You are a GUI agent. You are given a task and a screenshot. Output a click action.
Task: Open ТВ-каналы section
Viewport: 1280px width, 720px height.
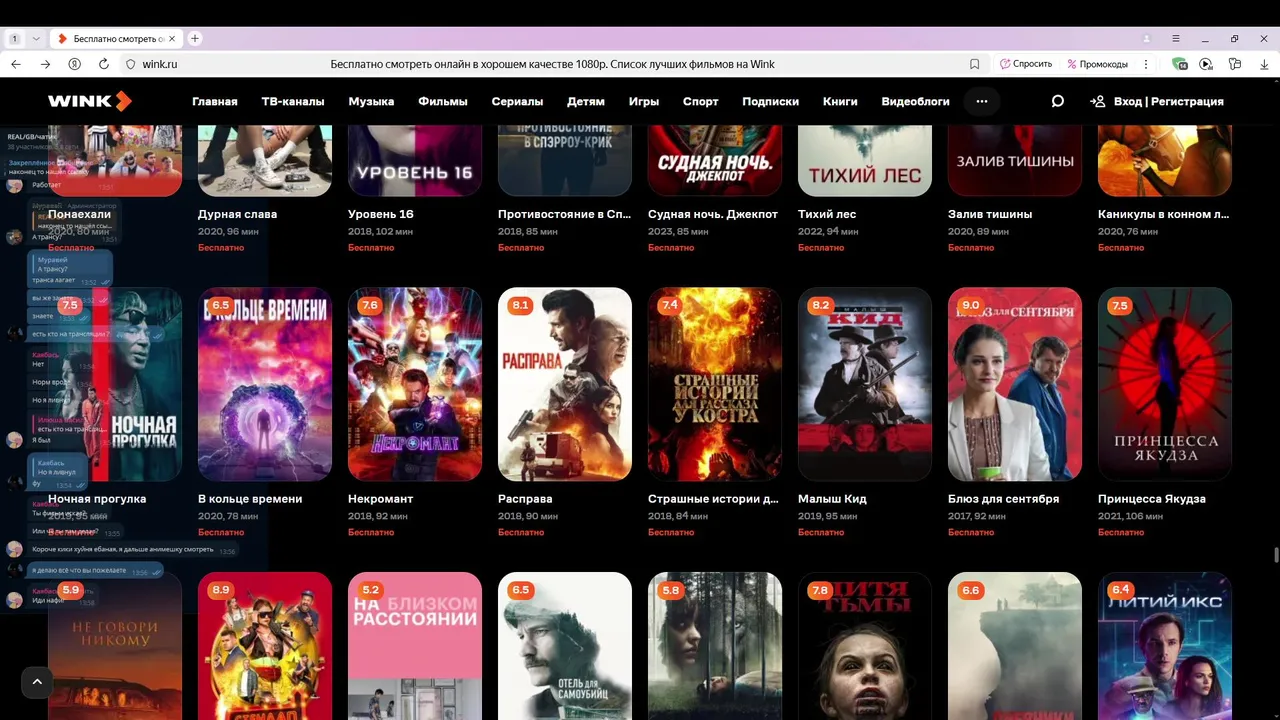293,101
